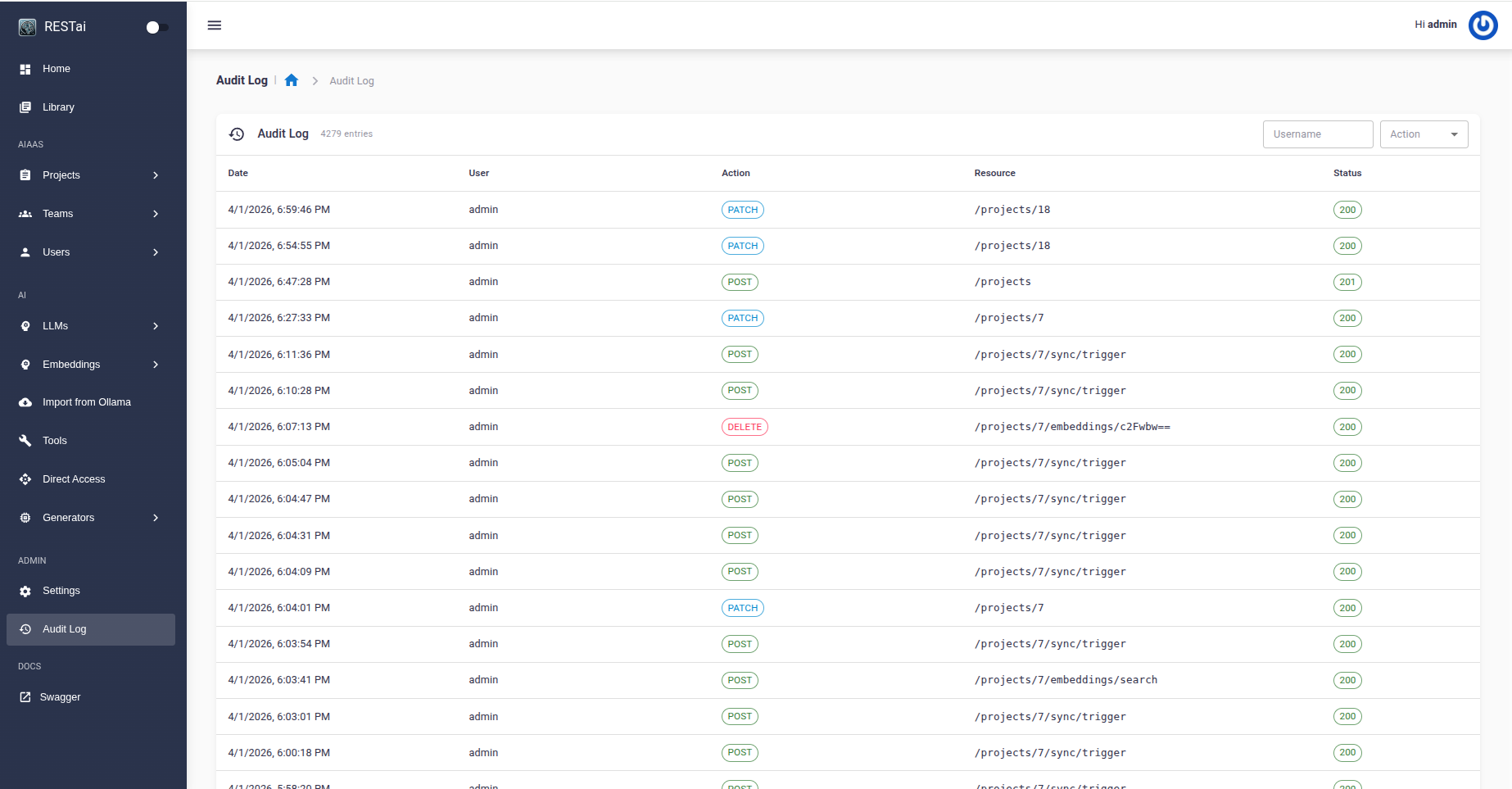The height and width of the screenshot is (789, 1512).
Task: Click /projects/7 in the 6:27:33 PM row
Action: coord(1009,318)
